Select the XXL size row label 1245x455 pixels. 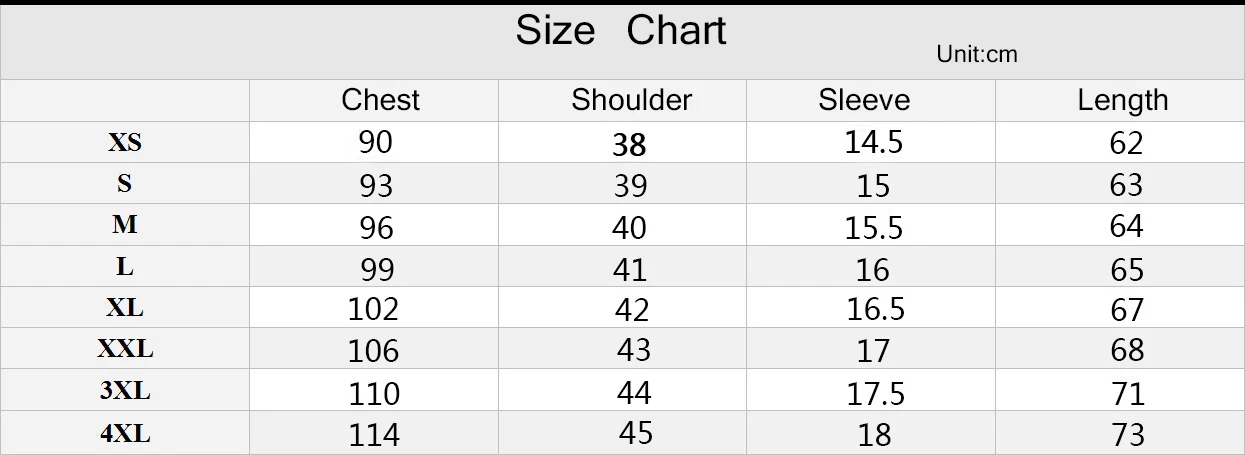click(125, 349)
